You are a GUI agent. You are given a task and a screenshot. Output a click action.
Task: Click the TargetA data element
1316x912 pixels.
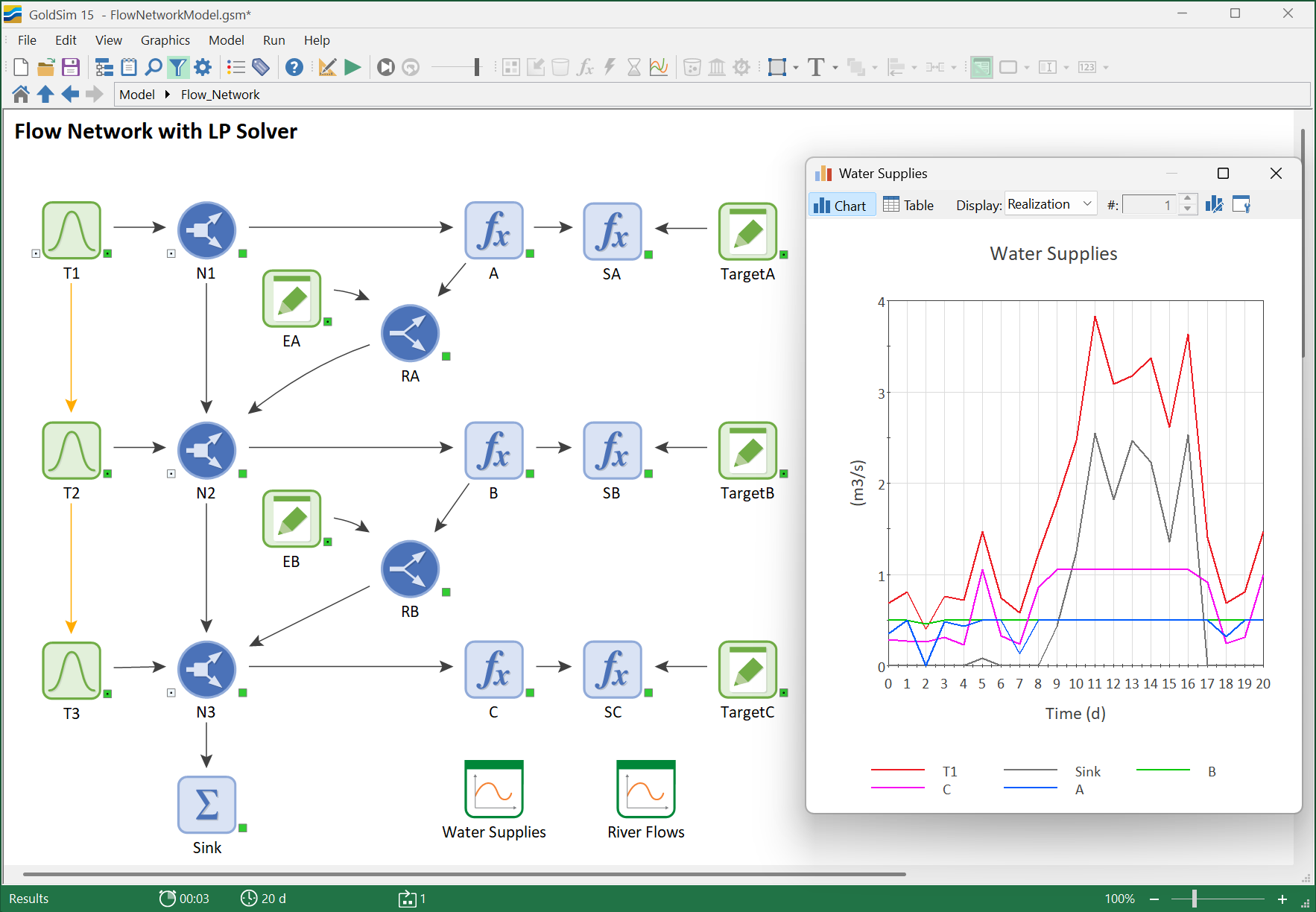coord(748,231)
